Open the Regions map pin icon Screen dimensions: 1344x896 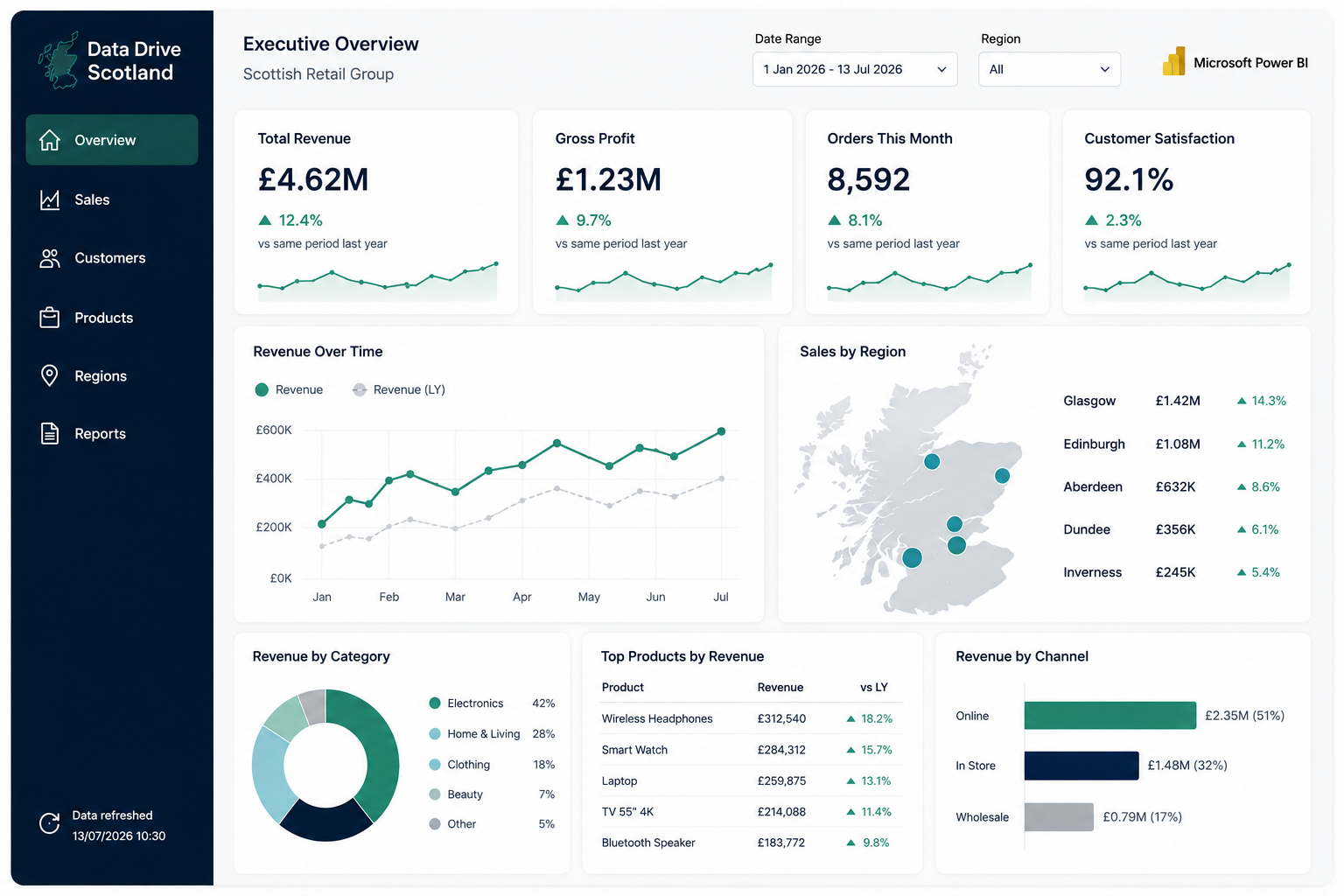pos(50,375)
